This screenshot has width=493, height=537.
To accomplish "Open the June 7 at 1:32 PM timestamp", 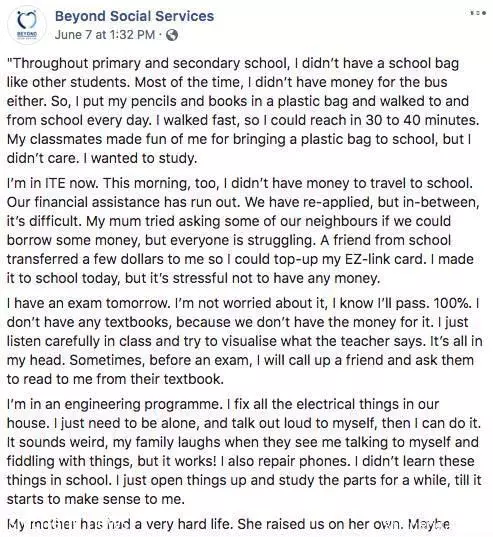I will (x=105, y=35).
